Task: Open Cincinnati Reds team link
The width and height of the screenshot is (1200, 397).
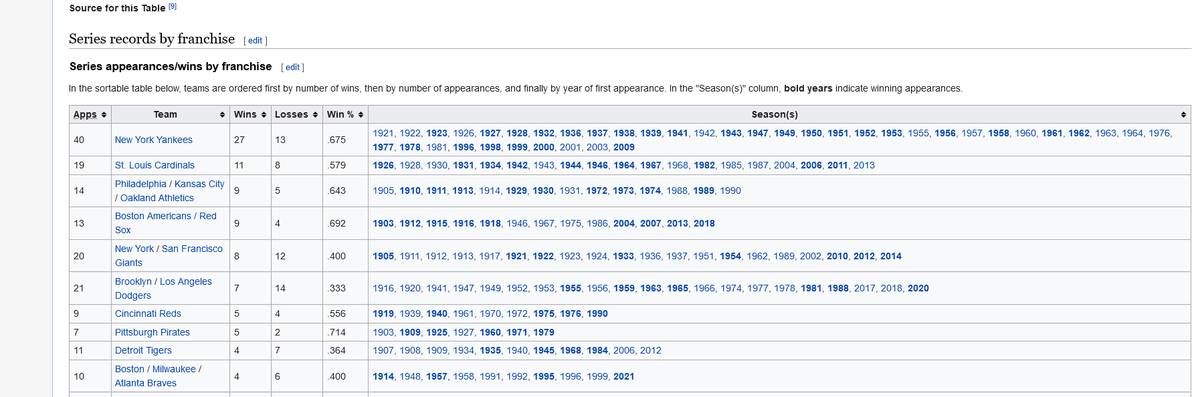Action: pyautogui.click(x=148, y=313)
